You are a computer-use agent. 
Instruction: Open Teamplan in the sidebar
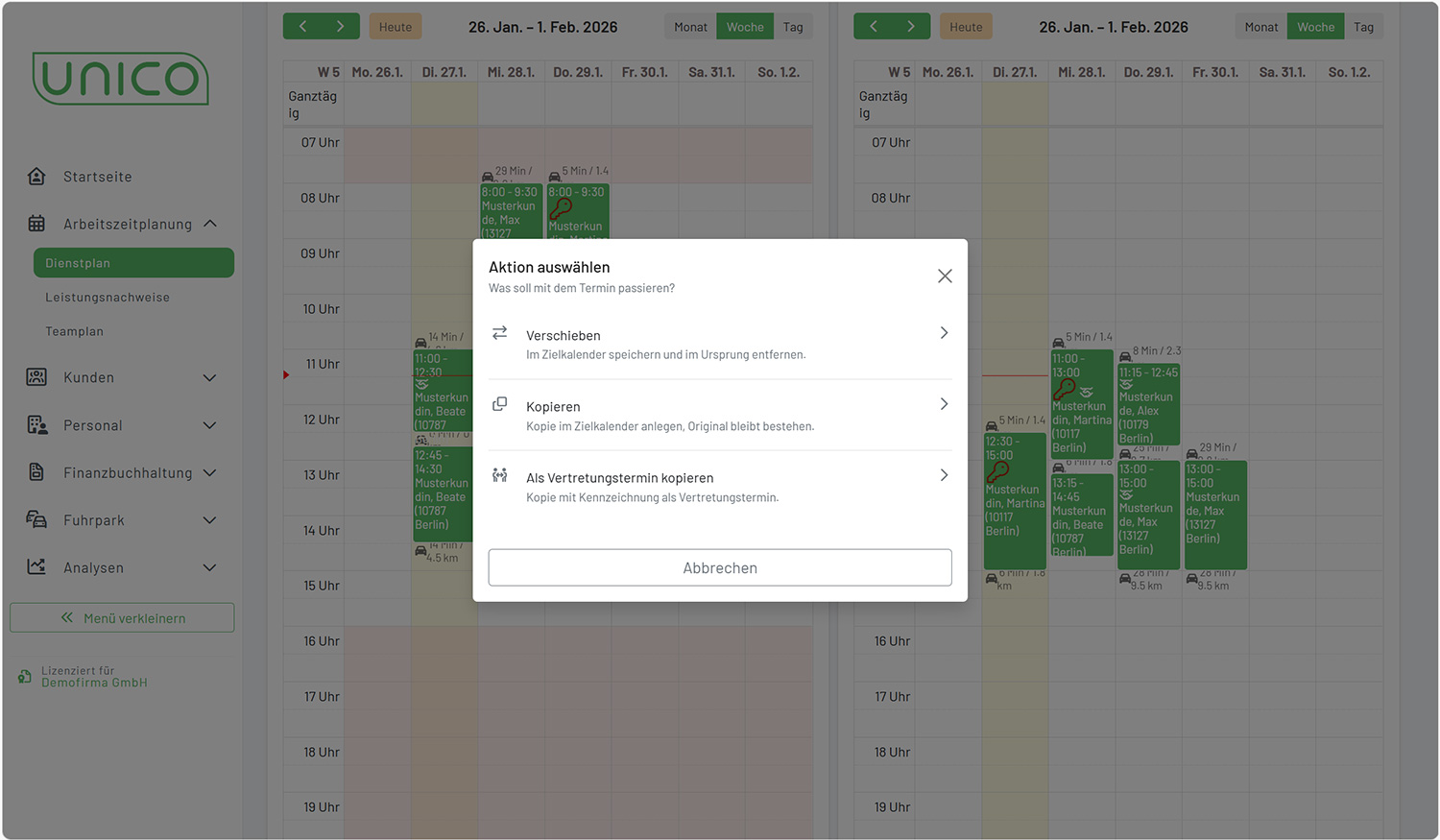(x=75, y=331)
